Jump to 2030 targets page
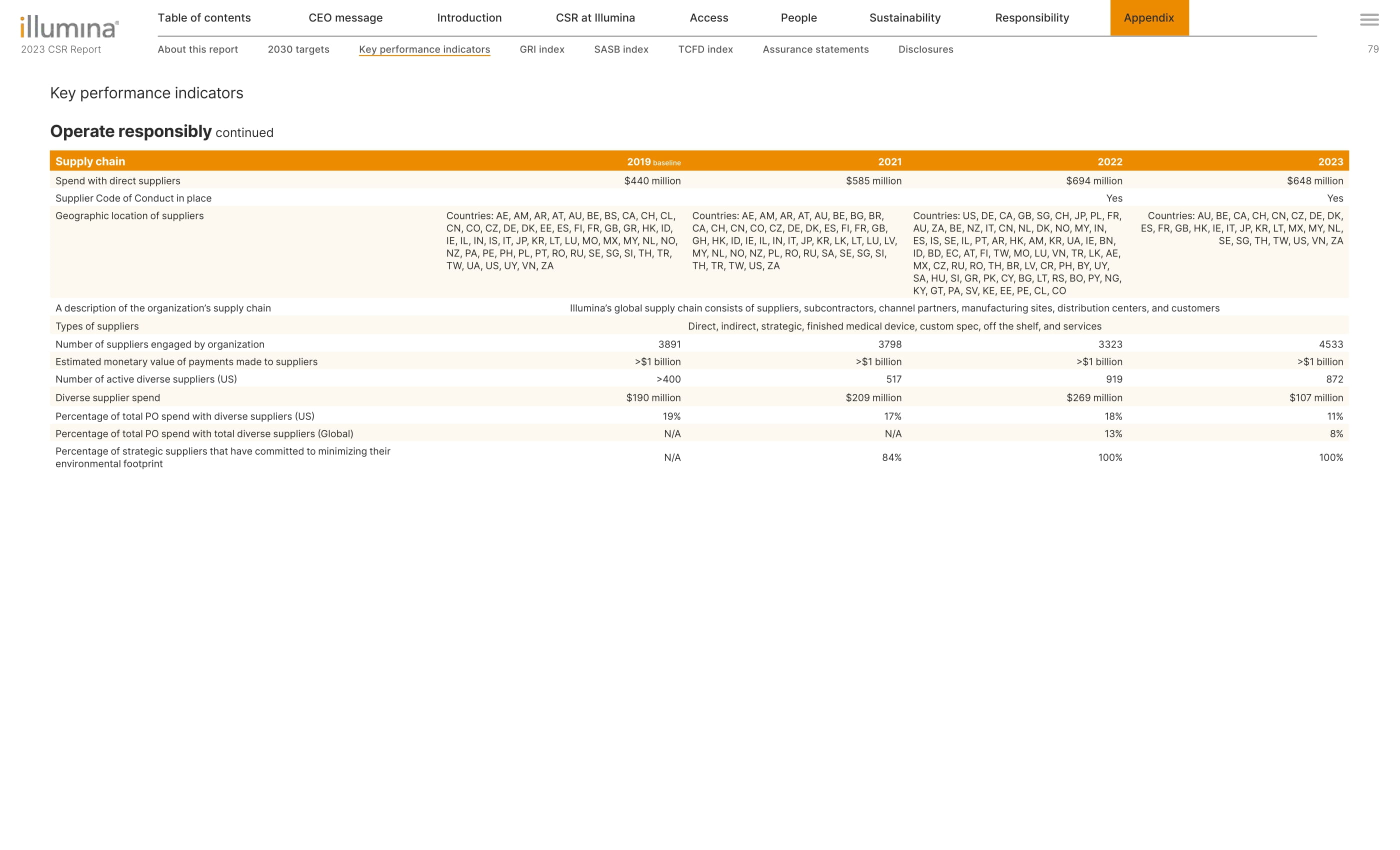This screenshot has height=850, width=1400. click(298, 49)
